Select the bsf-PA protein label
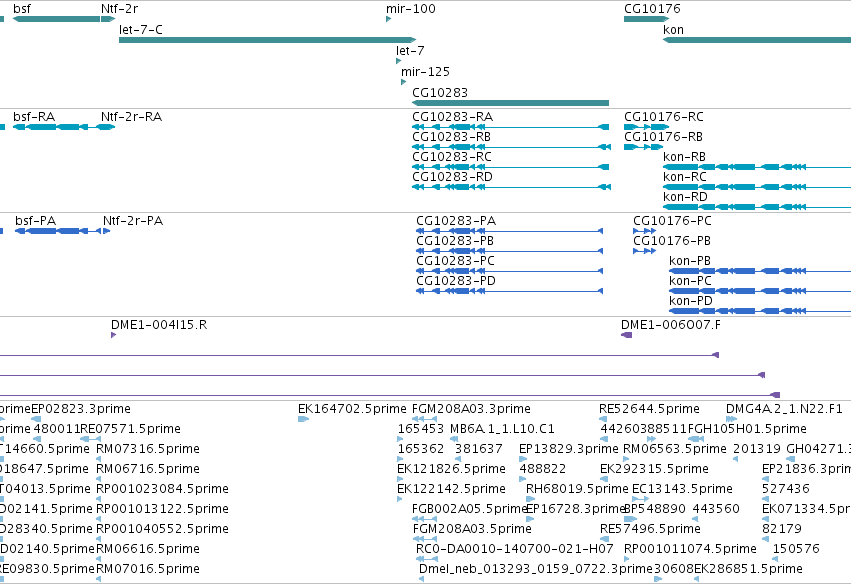Image resolution: width=851 pixels, height=584 pixels. tap(35, 221)
